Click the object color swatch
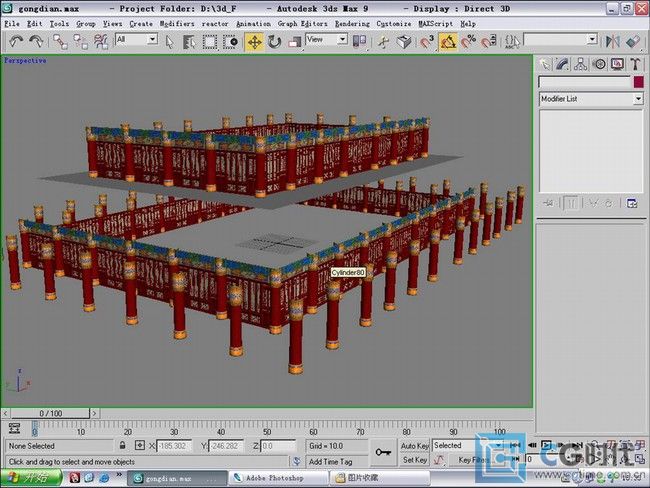 click(638, 82)
